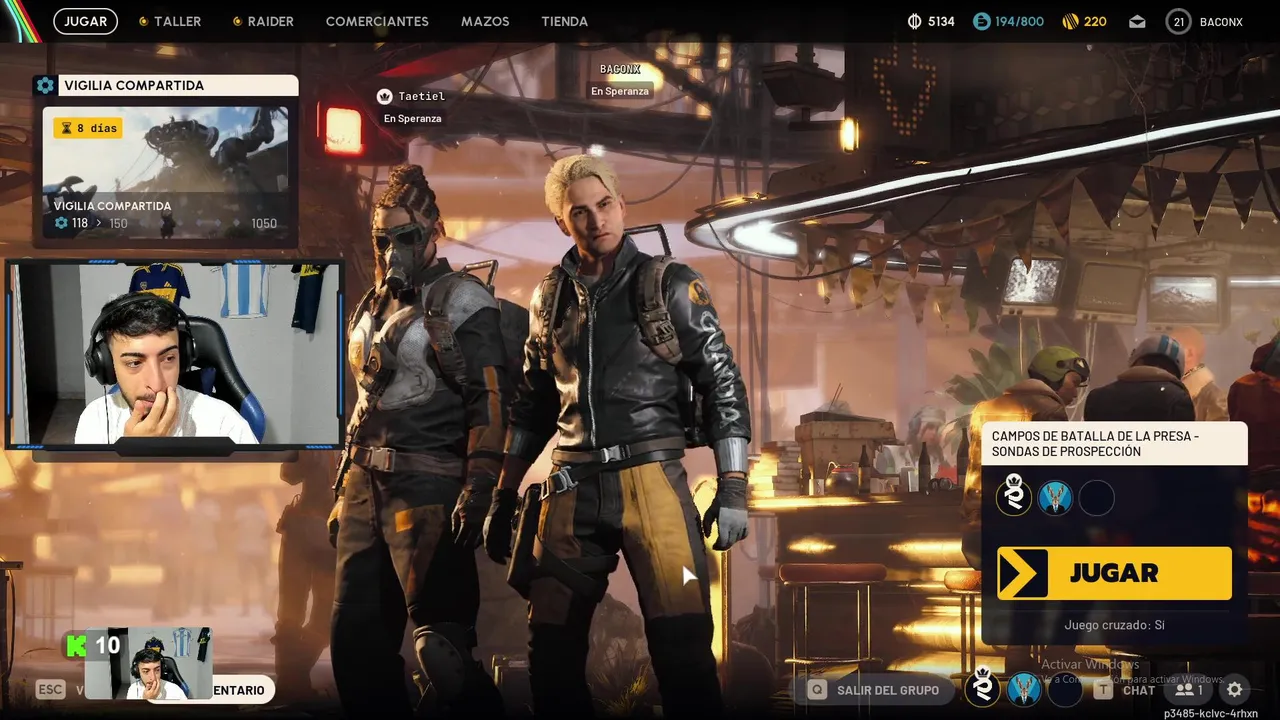Open the BACONX player profile name

pos(1221,21)
